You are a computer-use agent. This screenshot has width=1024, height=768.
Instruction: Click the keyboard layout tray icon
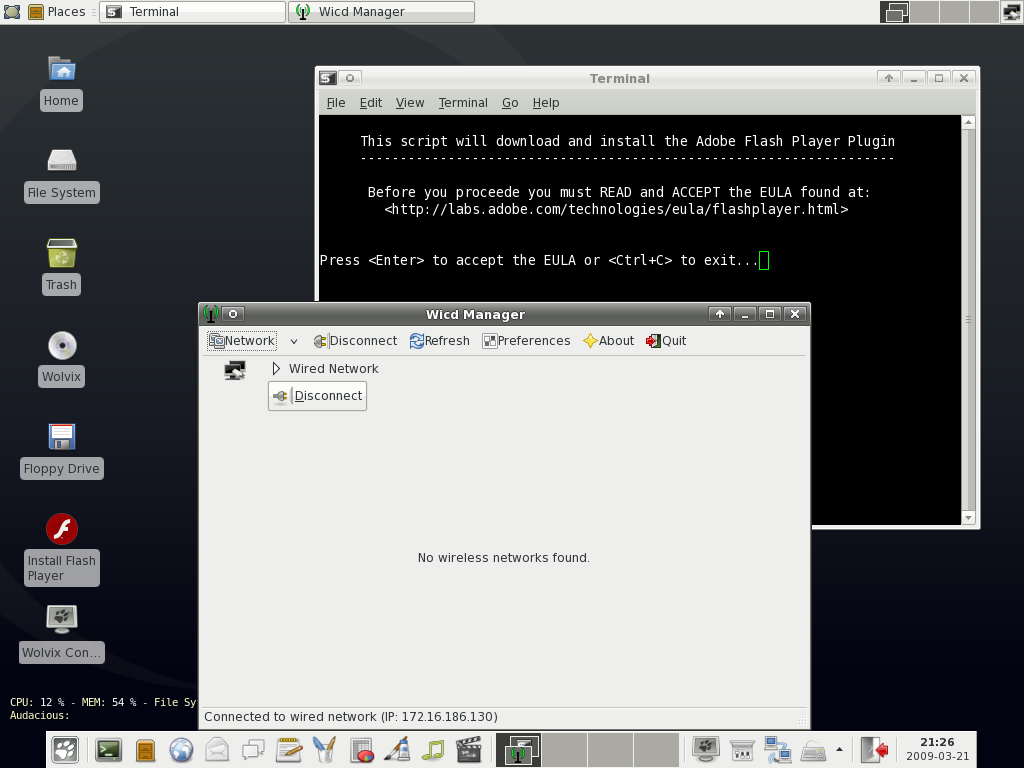coord(813,751)
